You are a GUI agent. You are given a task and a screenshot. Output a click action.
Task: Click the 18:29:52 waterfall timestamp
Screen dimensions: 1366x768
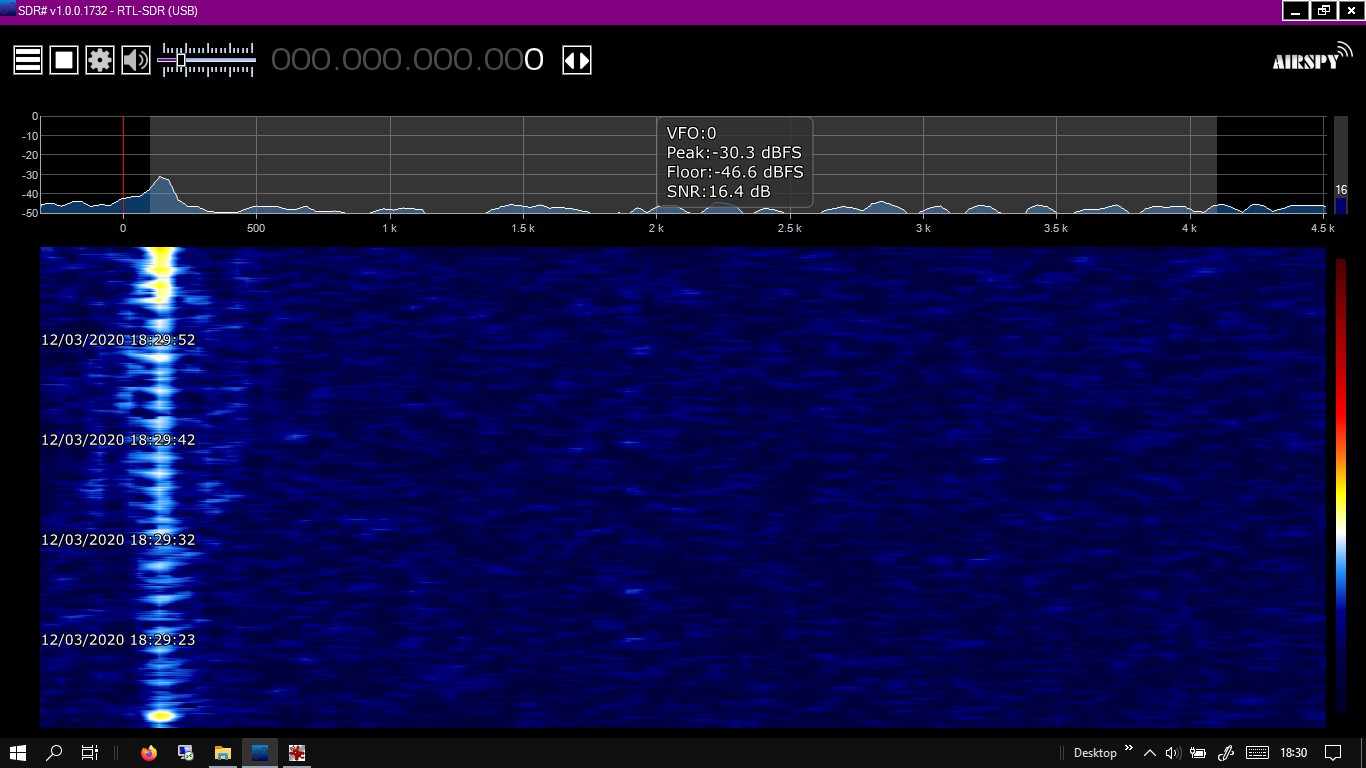tap(118, 340)
